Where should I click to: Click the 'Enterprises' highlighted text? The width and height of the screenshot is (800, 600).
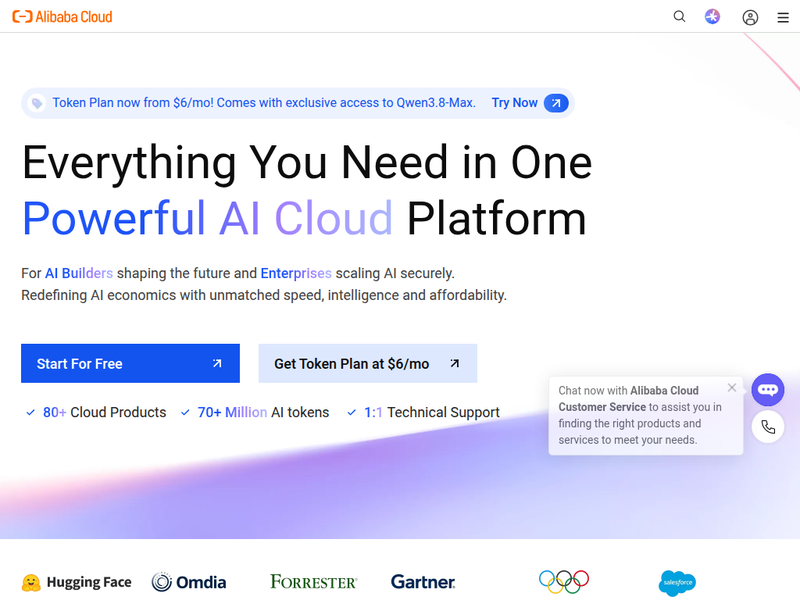coord(296,273)
